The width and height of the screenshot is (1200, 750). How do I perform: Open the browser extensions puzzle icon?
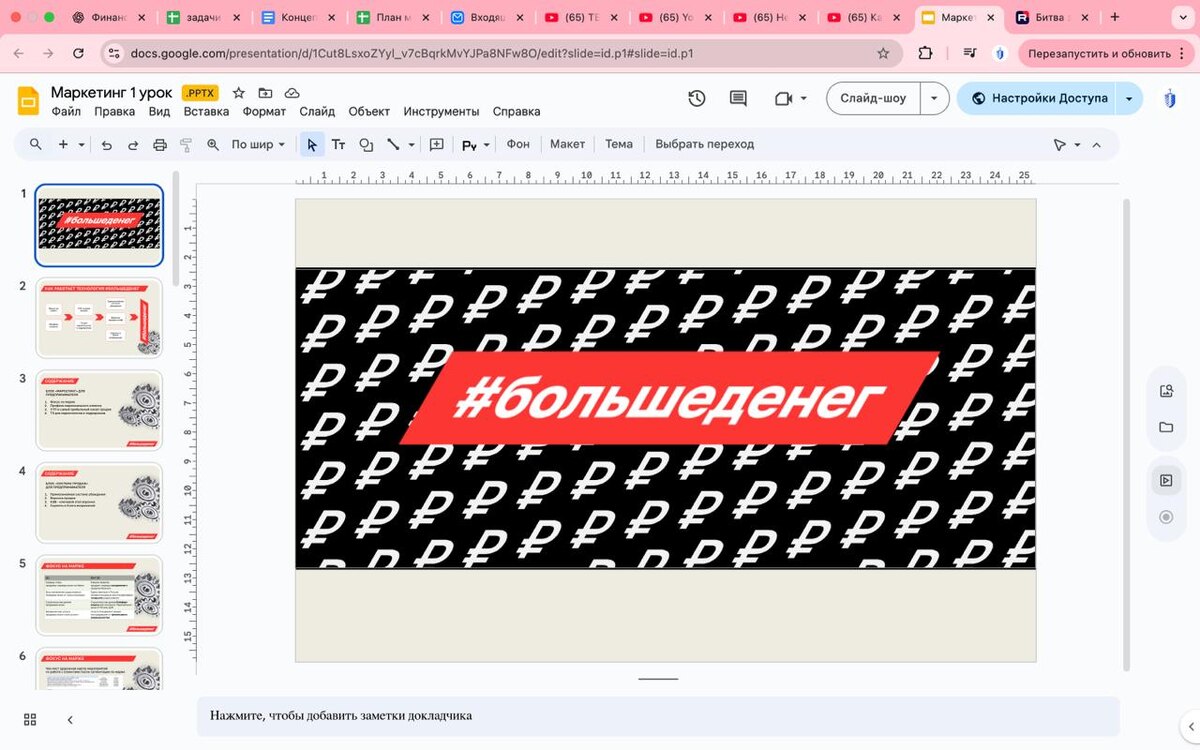(925, 54)
